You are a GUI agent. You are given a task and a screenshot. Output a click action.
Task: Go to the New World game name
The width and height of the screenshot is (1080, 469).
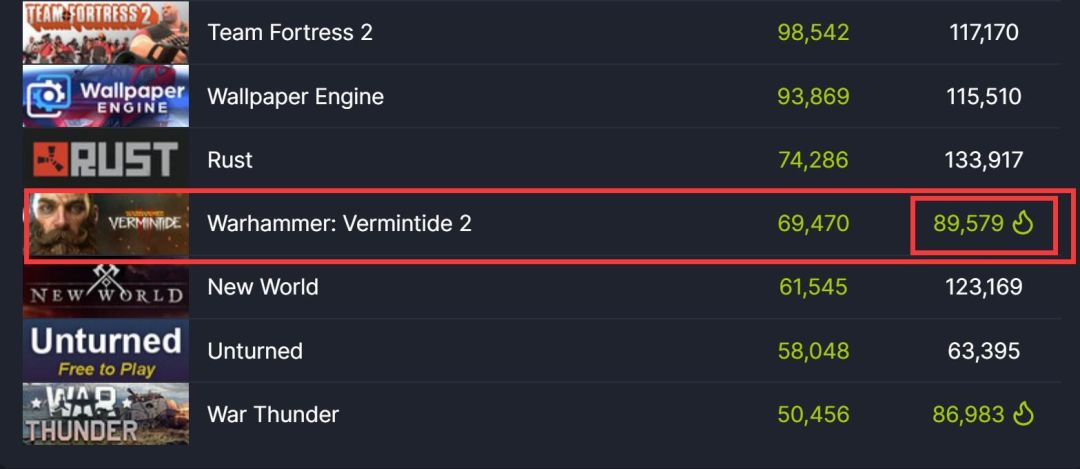point(263,287)
